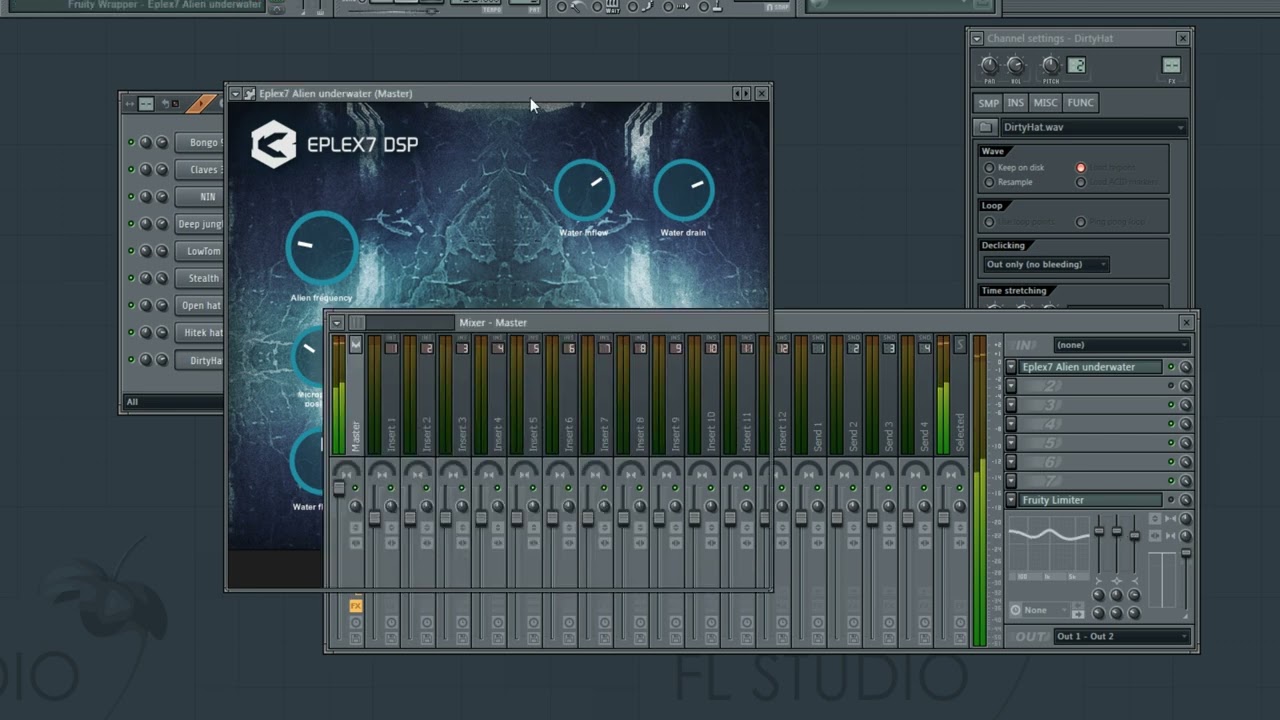
Task: Toggle the Master track FX button
Action: coord(355,606)
